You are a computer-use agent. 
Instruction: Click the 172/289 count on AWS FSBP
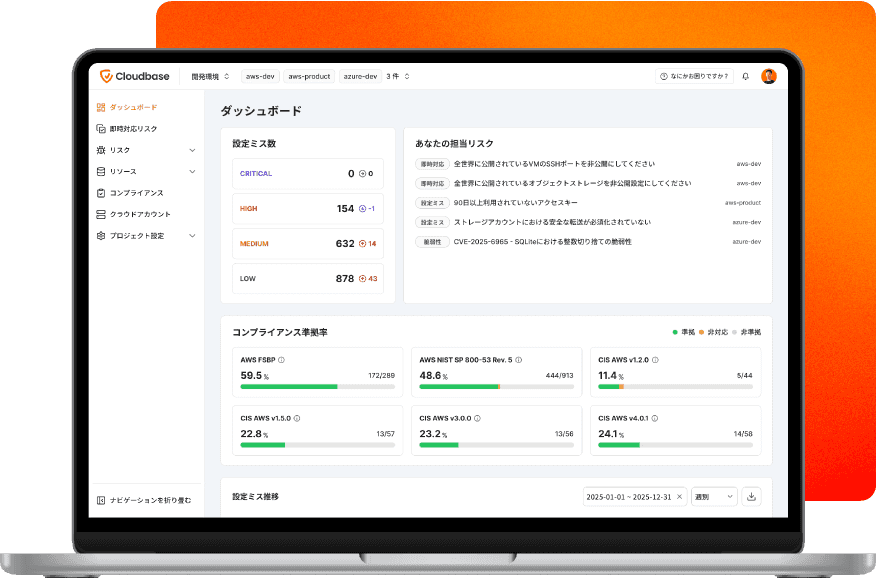(382, 376)
